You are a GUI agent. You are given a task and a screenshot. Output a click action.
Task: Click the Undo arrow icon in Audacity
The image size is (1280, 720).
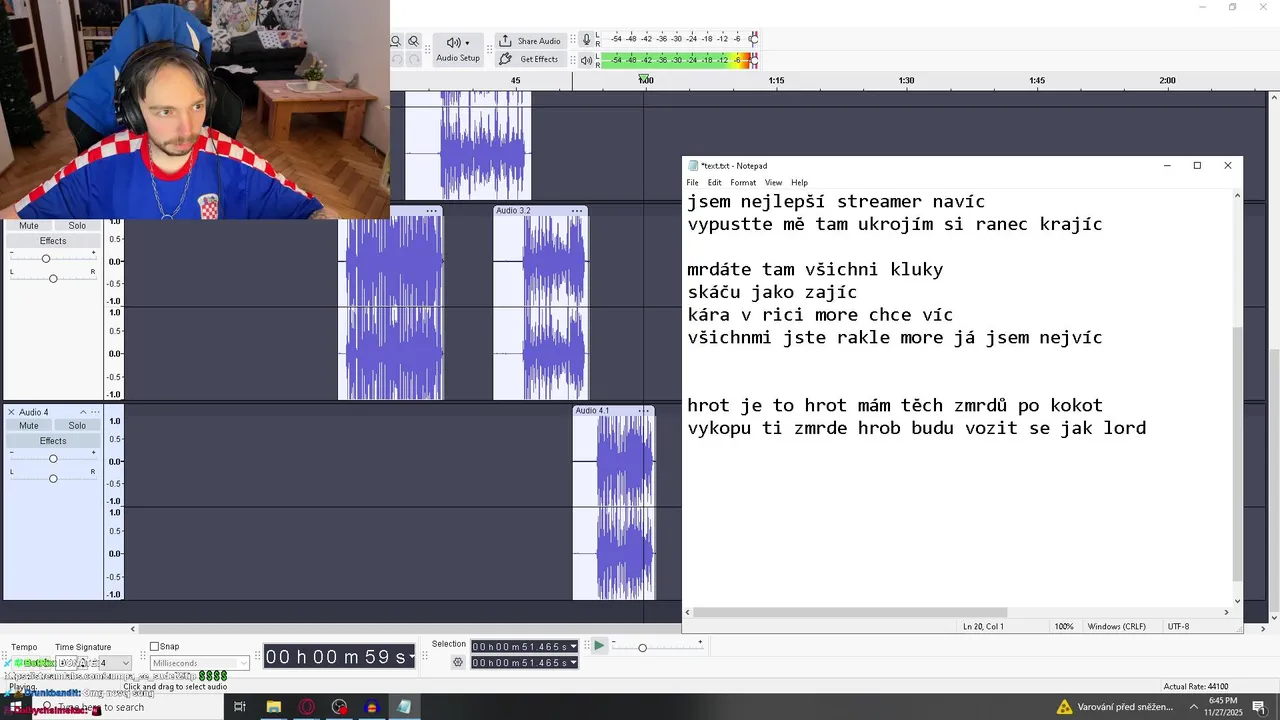(396, 59)
